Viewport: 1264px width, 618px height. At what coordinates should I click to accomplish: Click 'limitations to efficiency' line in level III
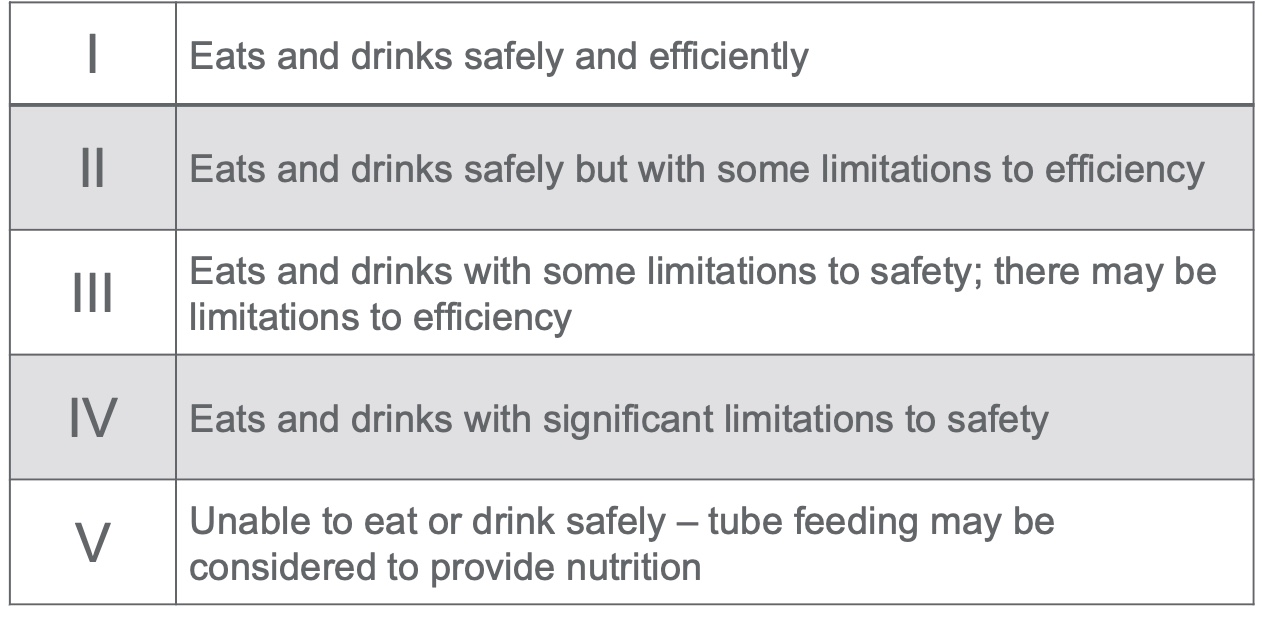381,317
